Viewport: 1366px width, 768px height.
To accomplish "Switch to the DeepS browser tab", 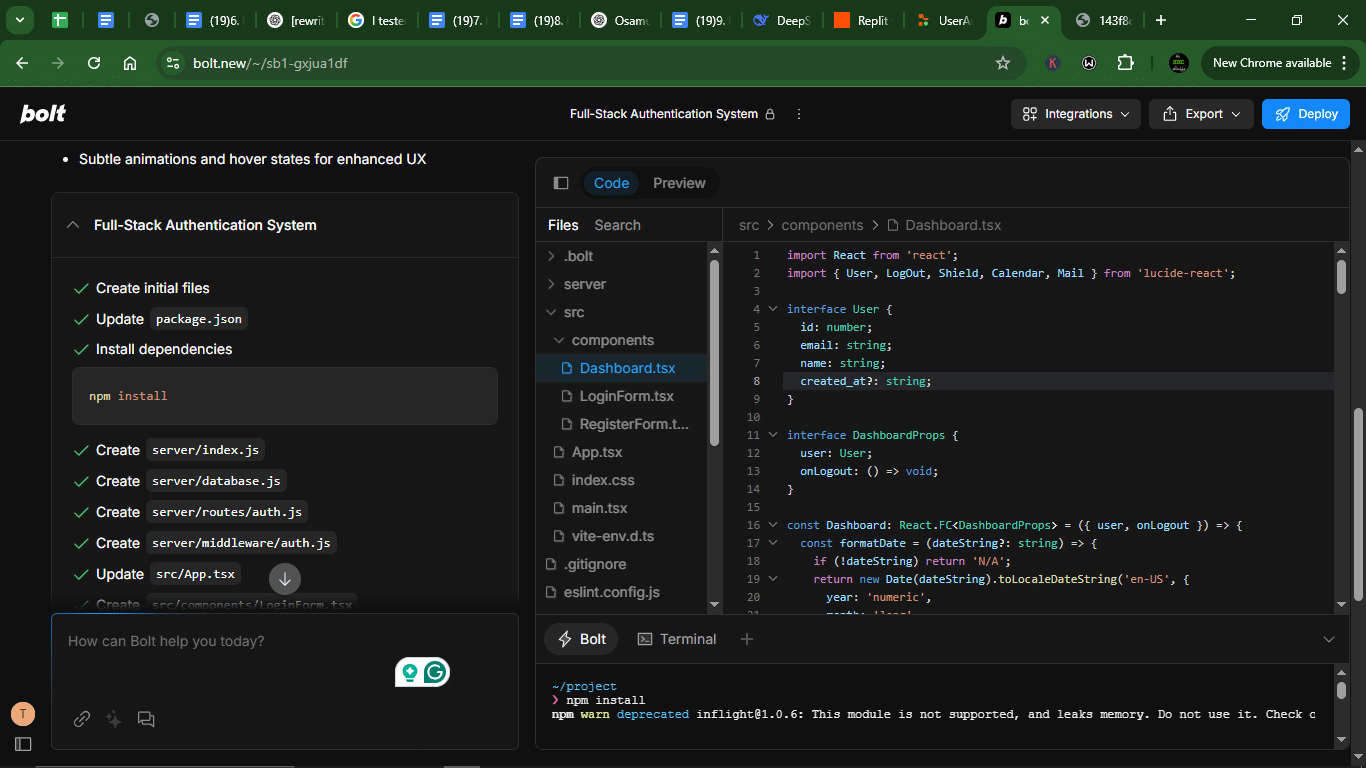I will click(781, 20).
